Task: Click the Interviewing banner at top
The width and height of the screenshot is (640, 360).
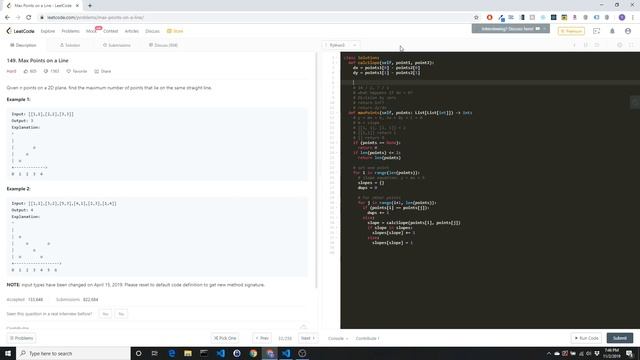Action: pyautogui.click(x=511, y=29)
